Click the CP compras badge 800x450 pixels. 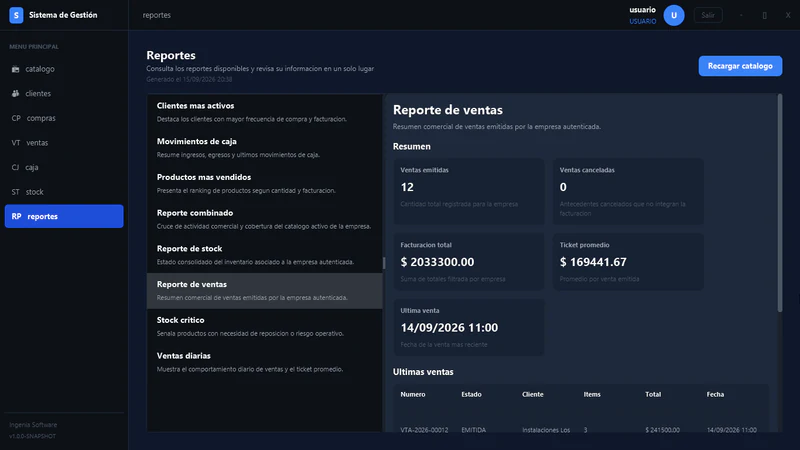coord(16,118)
